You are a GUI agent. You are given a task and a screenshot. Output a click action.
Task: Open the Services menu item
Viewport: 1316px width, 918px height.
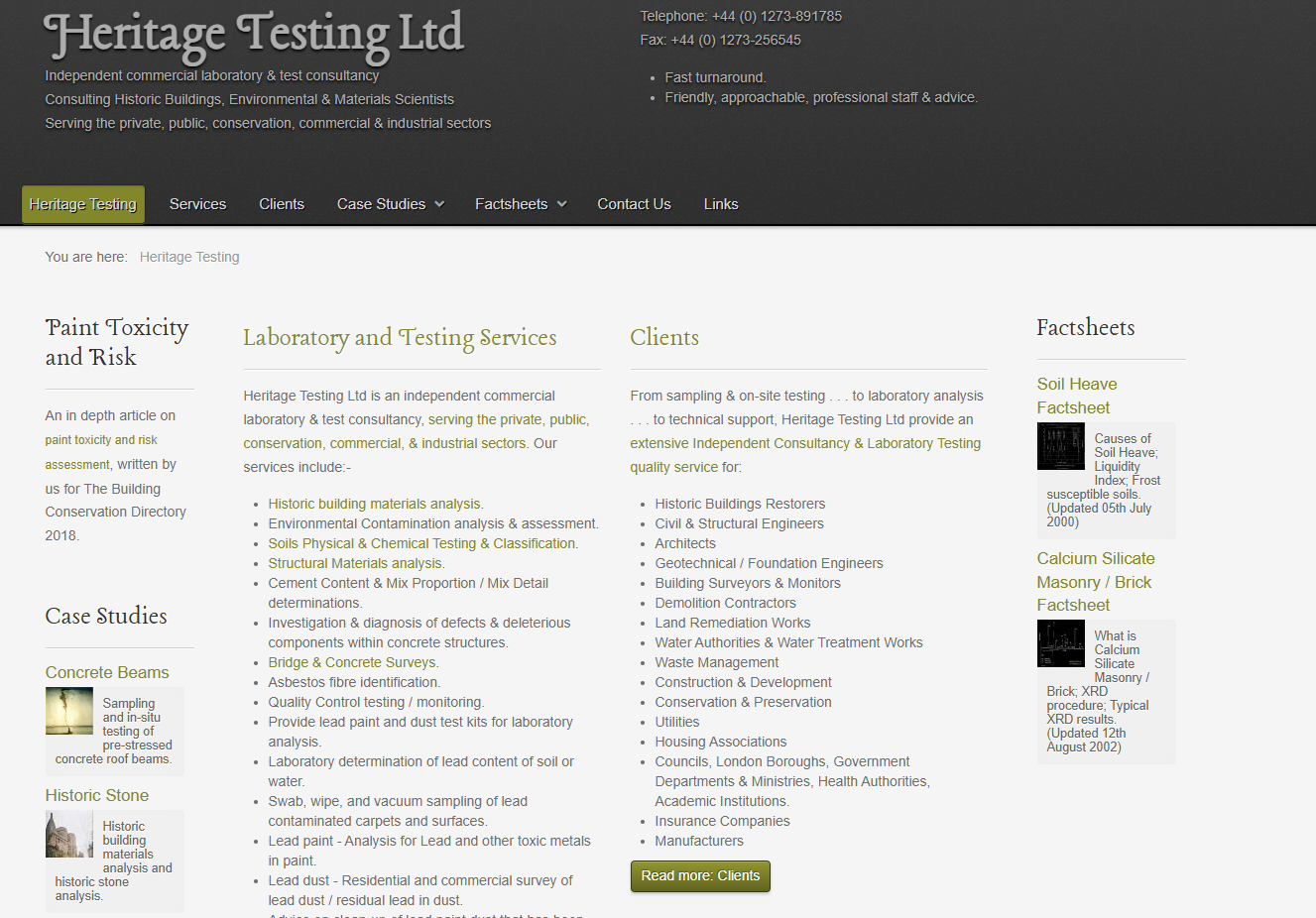197,204
